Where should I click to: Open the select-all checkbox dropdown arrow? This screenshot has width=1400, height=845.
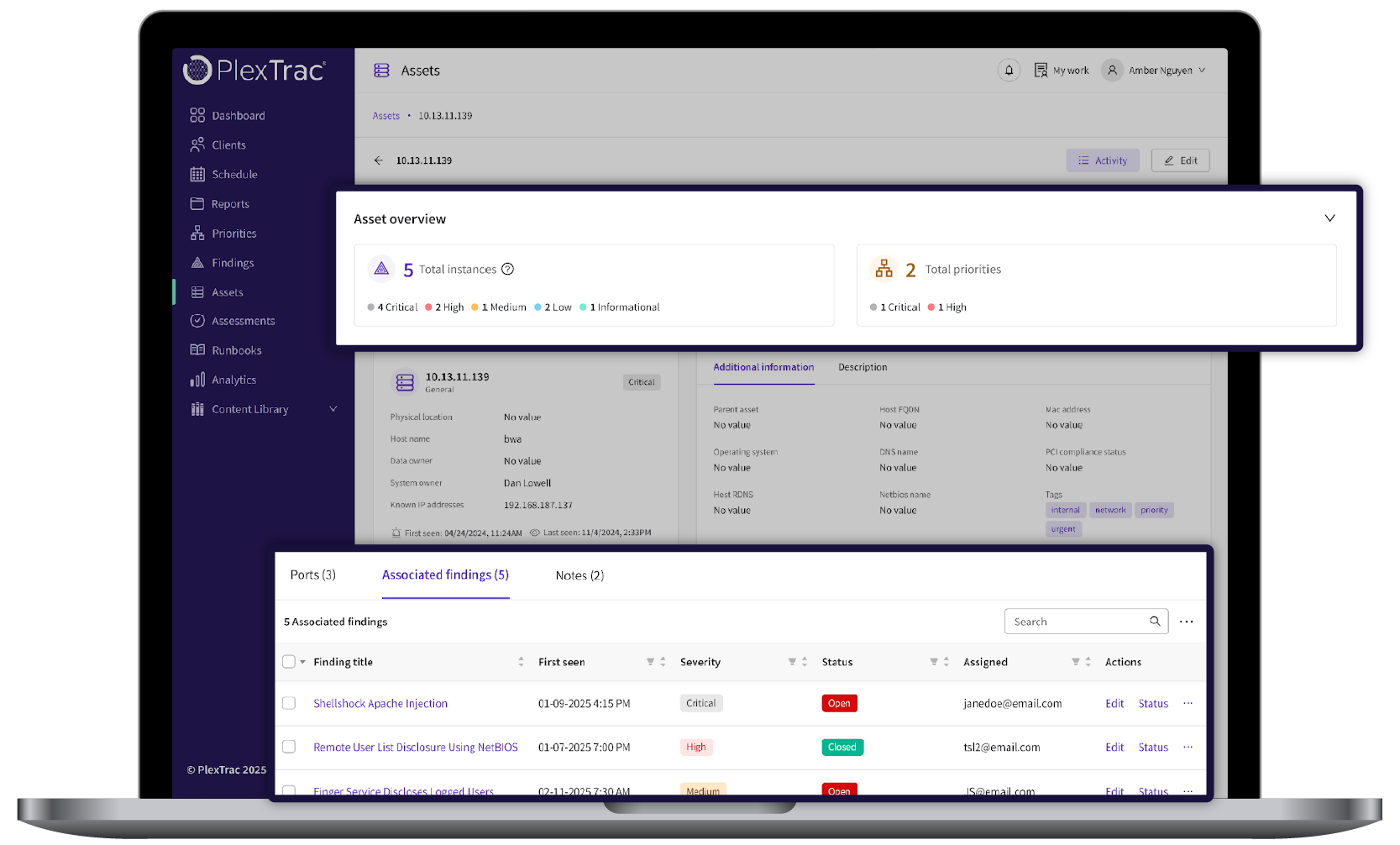tap(302, 662)
